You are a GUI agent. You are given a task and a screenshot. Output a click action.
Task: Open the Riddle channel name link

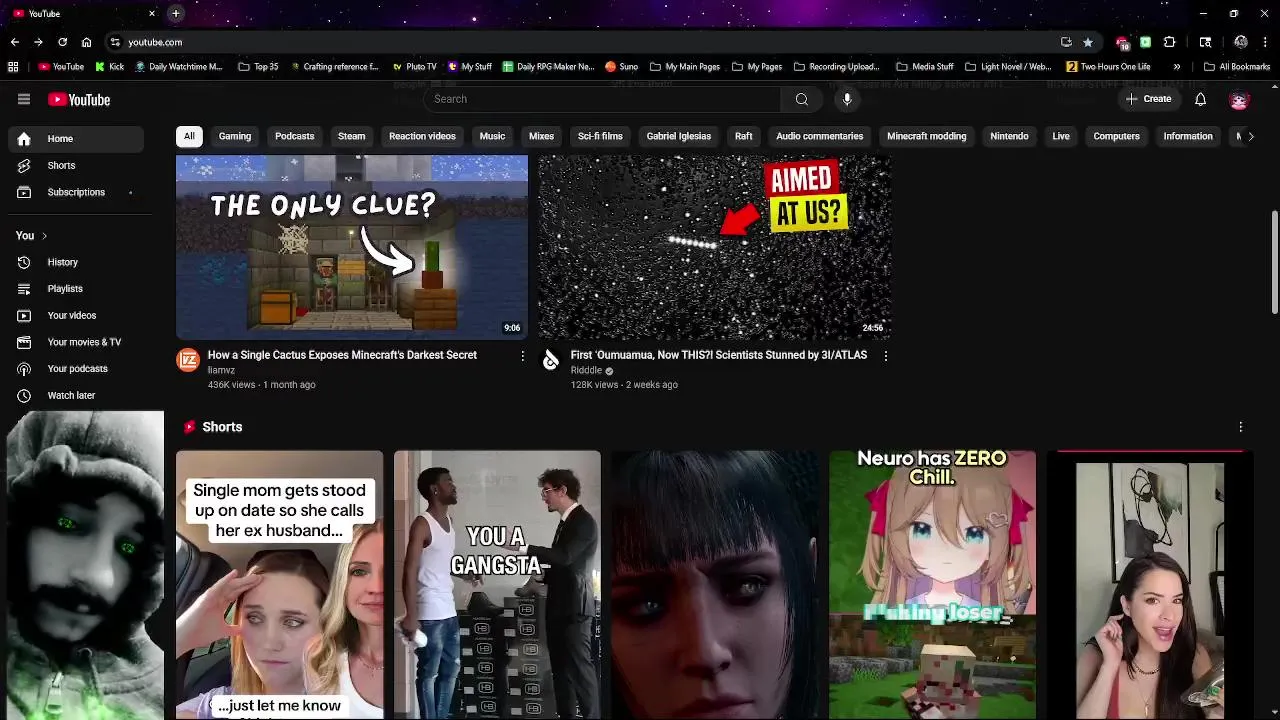pos(586,370)
